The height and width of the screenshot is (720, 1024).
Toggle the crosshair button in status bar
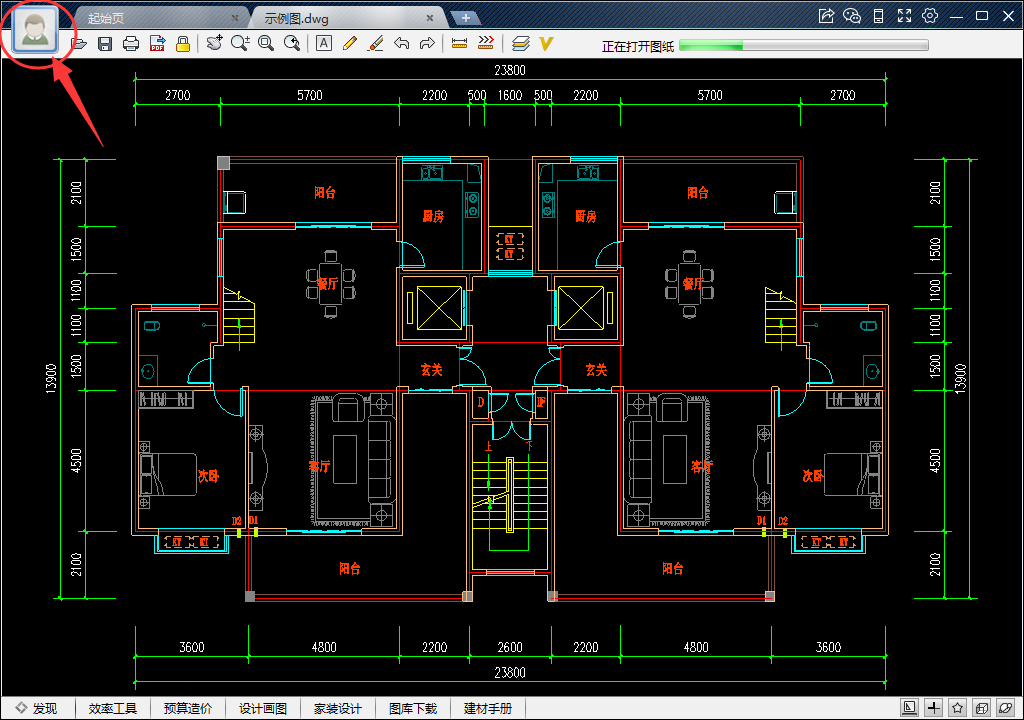[x=934, y=708]
